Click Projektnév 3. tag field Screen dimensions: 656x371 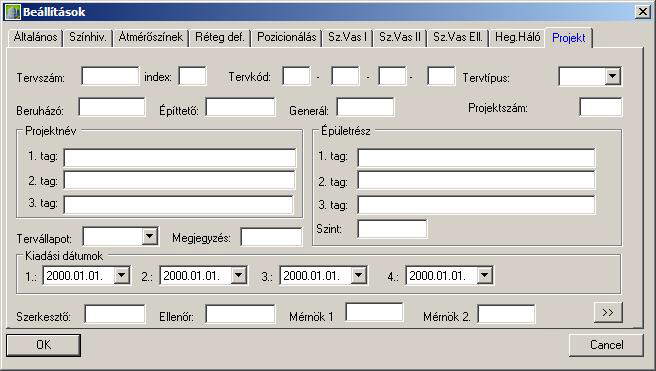coord(178,205)
